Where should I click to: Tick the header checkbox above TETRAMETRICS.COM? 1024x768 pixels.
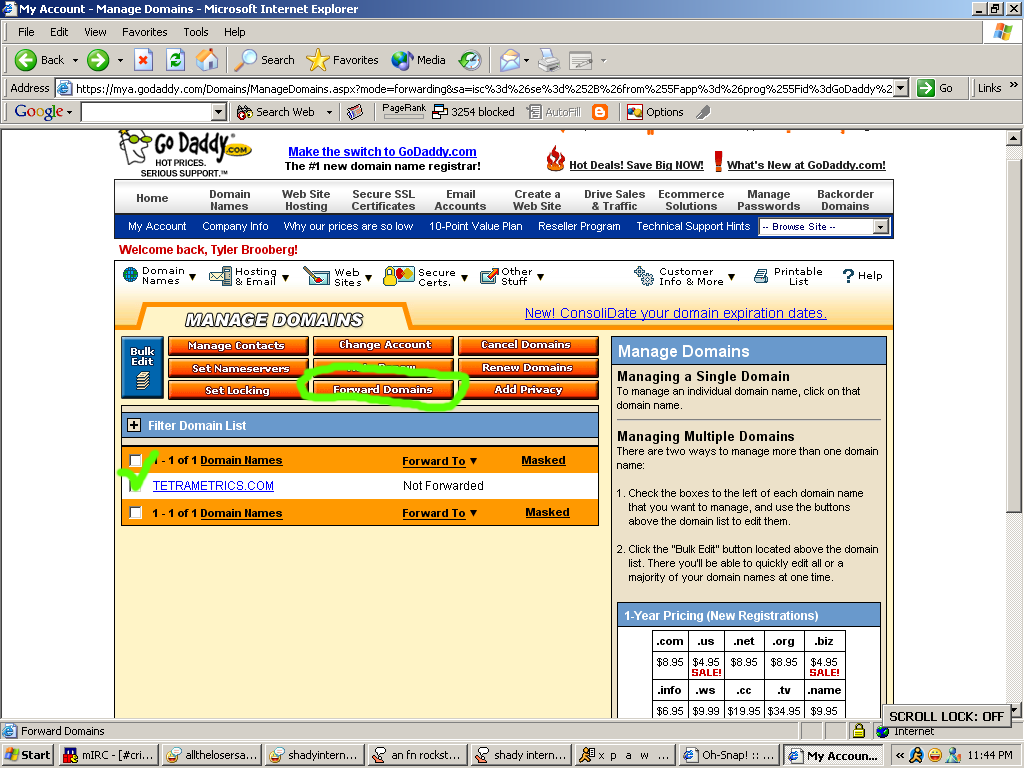[x=136, y=460]
